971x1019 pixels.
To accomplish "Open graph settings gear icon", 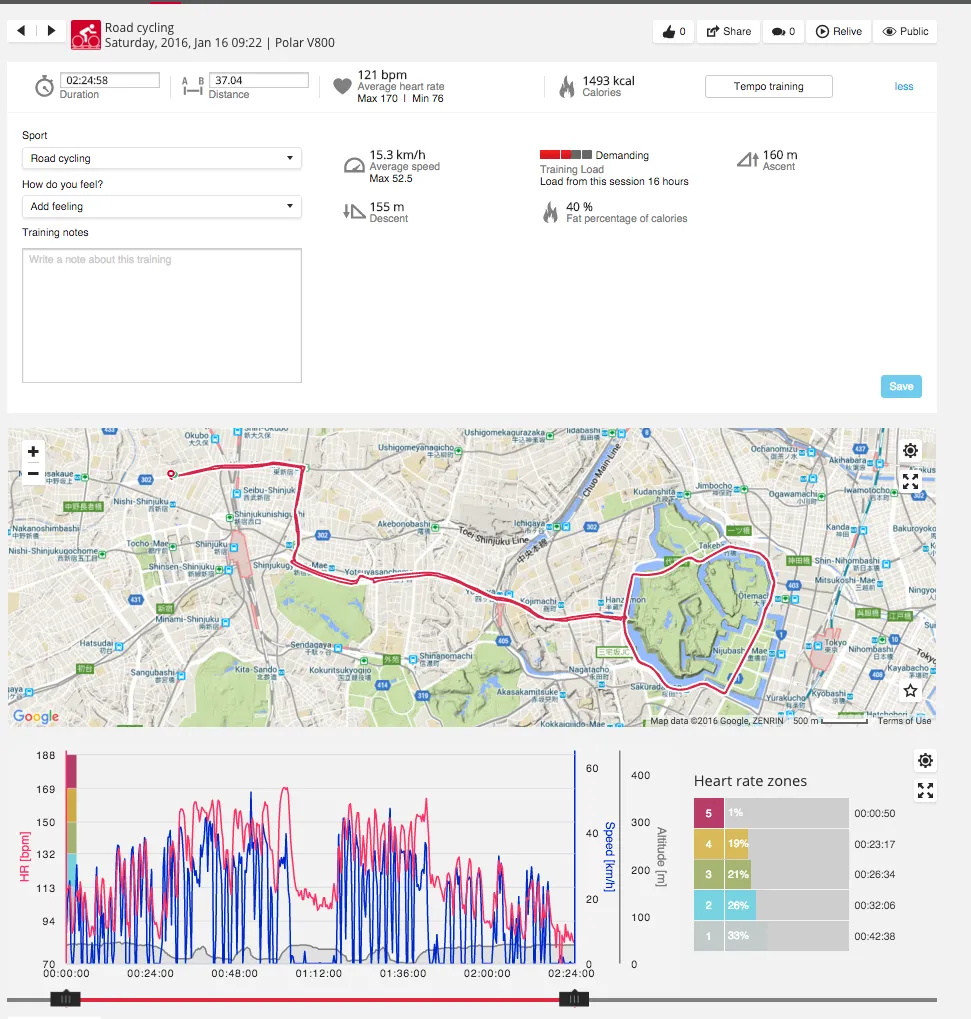I will pos(925,761).
